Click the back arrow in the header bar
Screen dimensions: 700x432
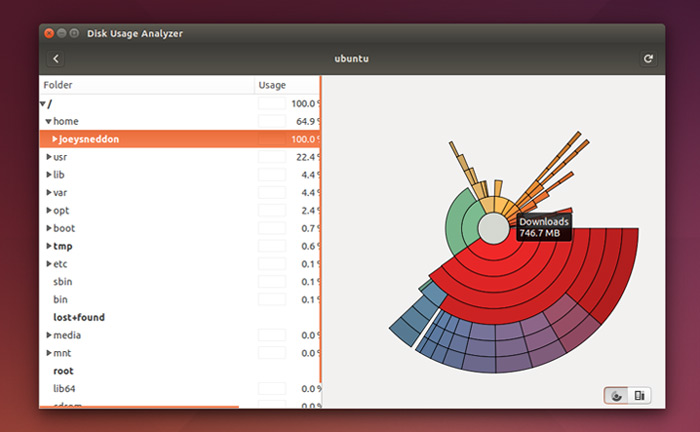(x=56, y=59)
